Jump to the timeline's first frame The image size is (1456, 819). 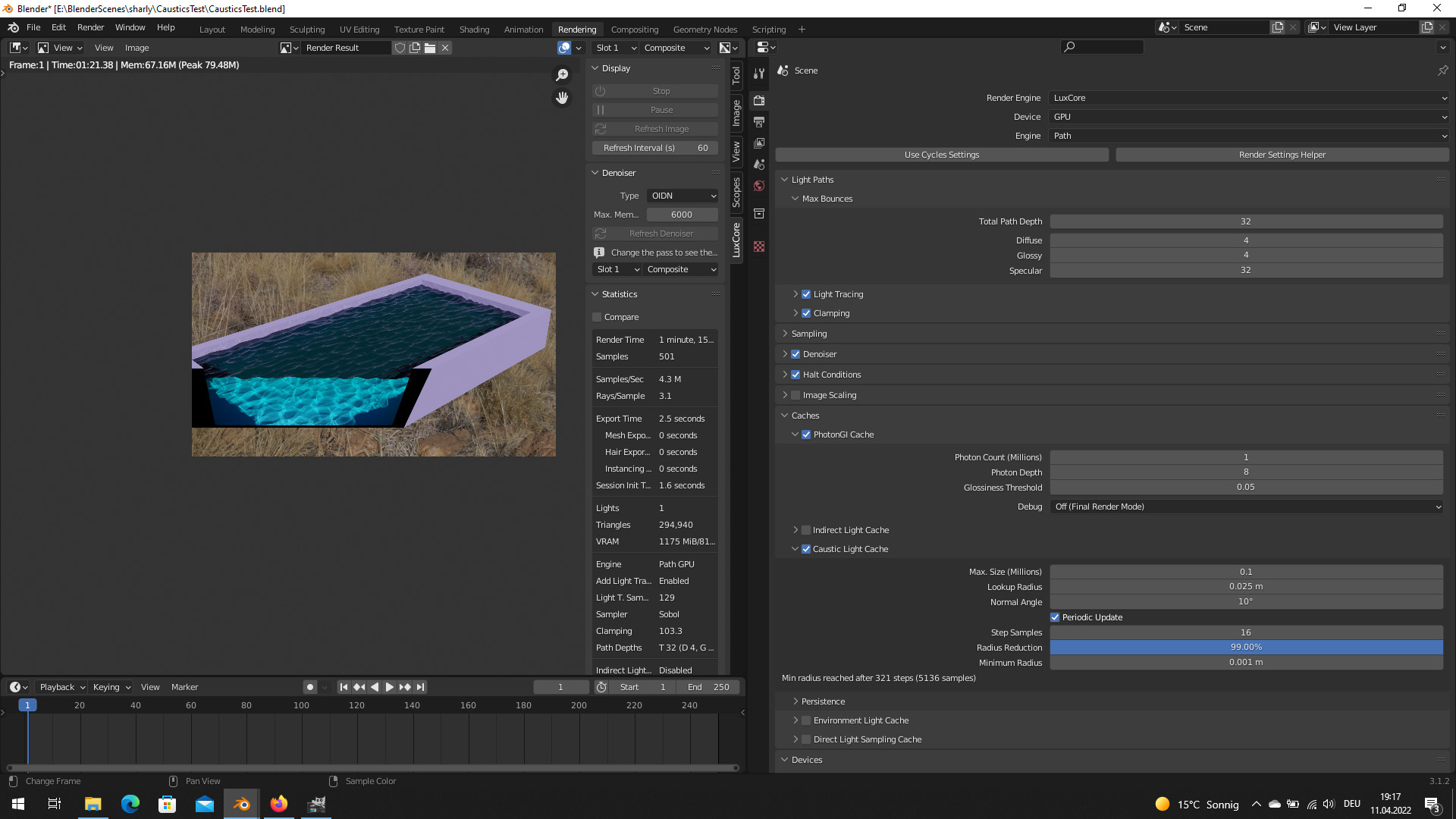(344, 687)
